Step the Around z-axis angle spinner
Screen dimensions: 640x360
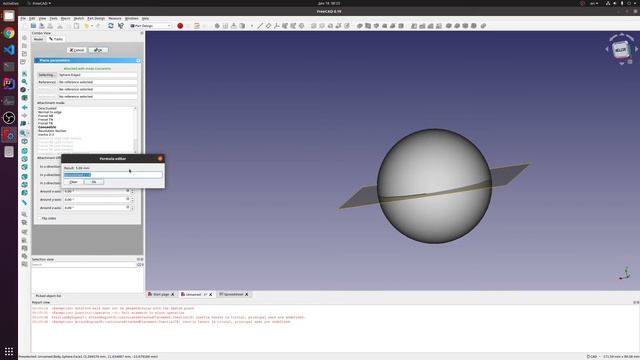click(x=132, y=208)
